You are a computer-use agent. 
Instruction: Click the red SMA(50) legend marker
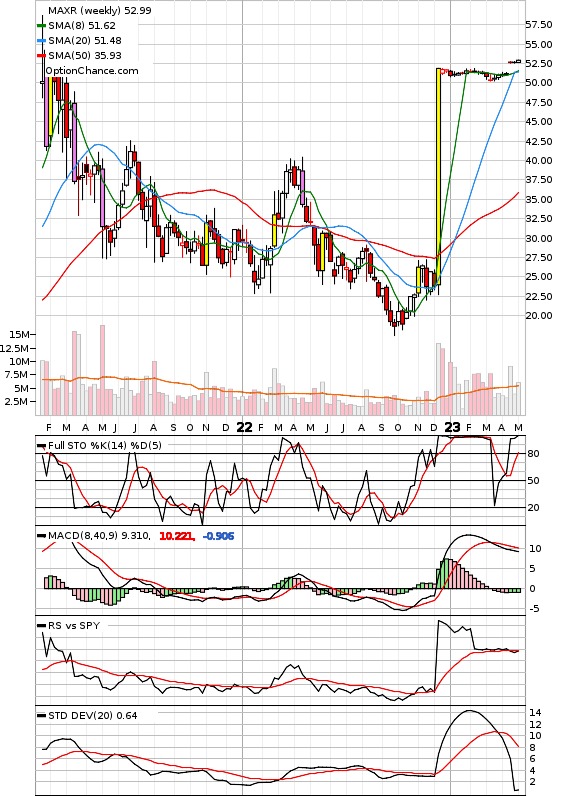coord(43,56)
